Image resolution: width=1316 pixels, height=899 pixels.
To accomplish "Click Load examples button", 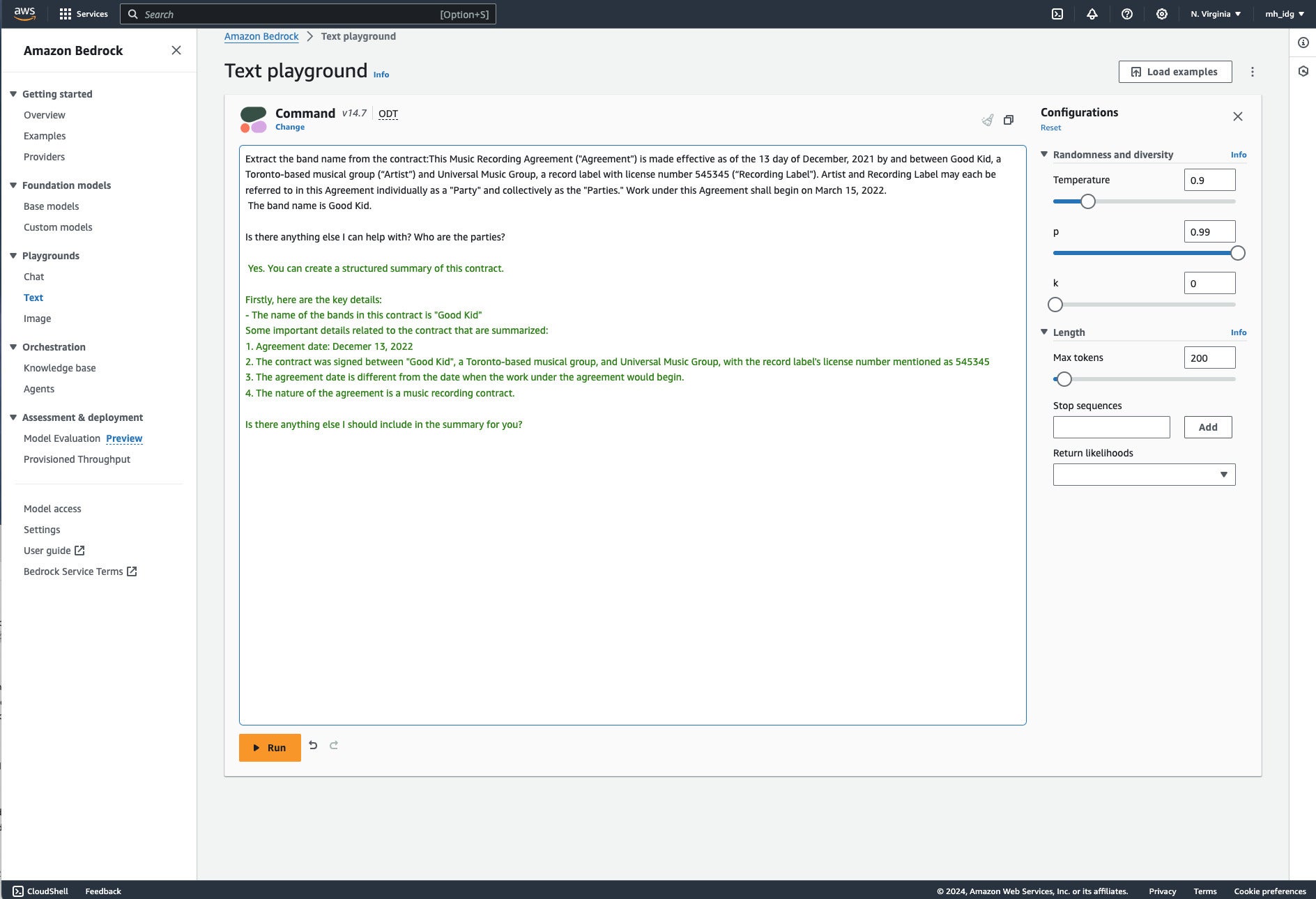I will (1175, 72).
